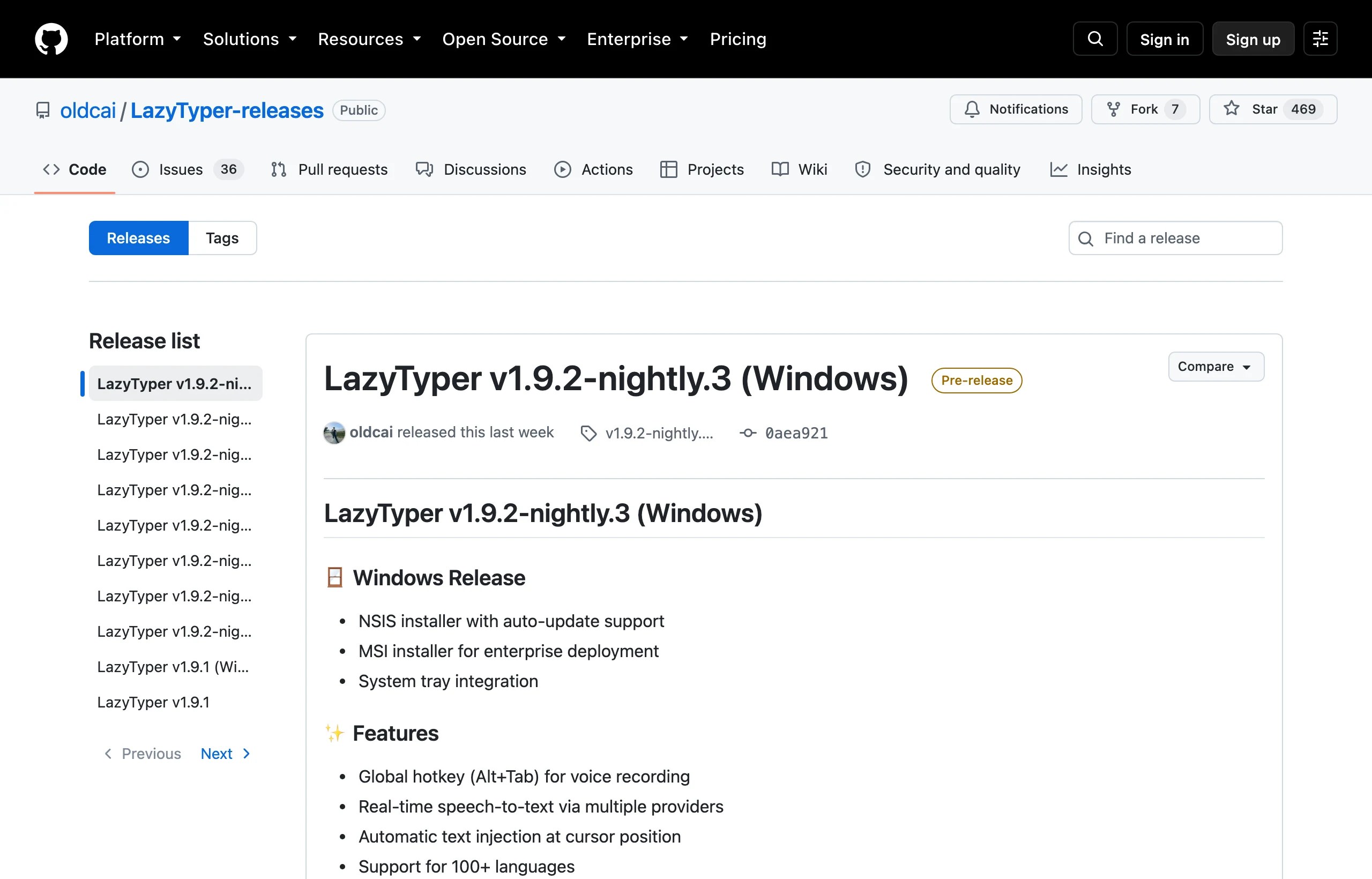Image resolution: width=1372 pixels, height=879 pixels.
Task: Click the disabled Previous pagination link
Action: 143,754
